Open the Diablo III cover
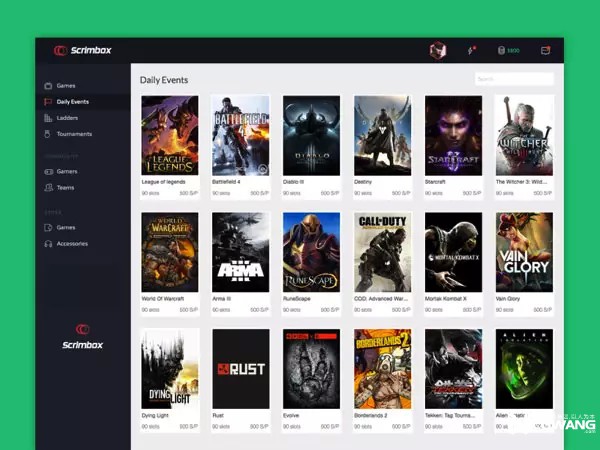The width and height of the screenshot is (600, 450). tap(311, 135)
